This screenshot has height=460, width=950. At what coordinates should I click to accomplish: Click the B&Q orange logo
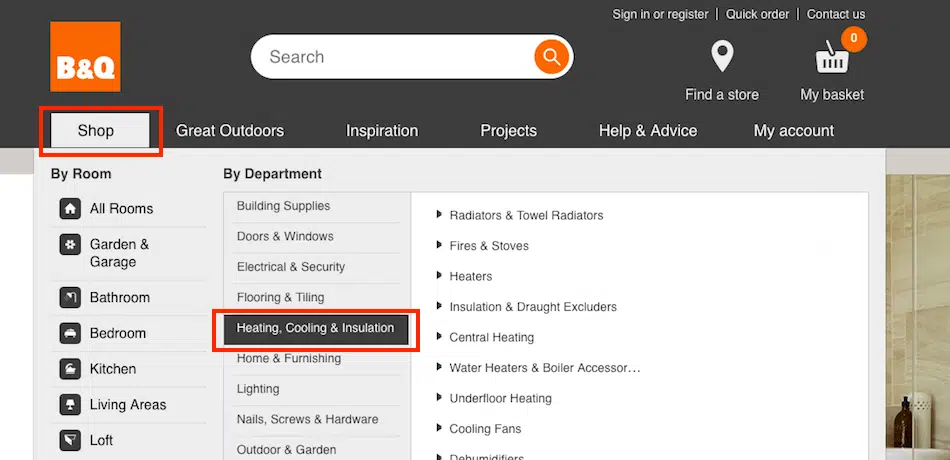click(x=85, y=57)
